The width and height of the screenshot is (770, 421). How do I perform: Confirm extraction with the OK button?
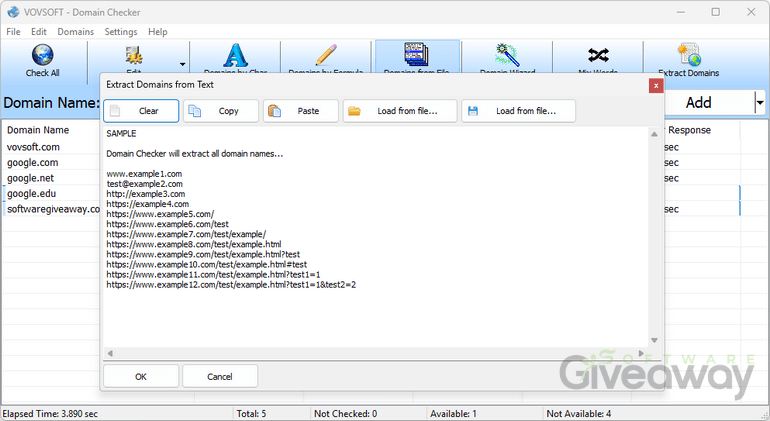140,376
